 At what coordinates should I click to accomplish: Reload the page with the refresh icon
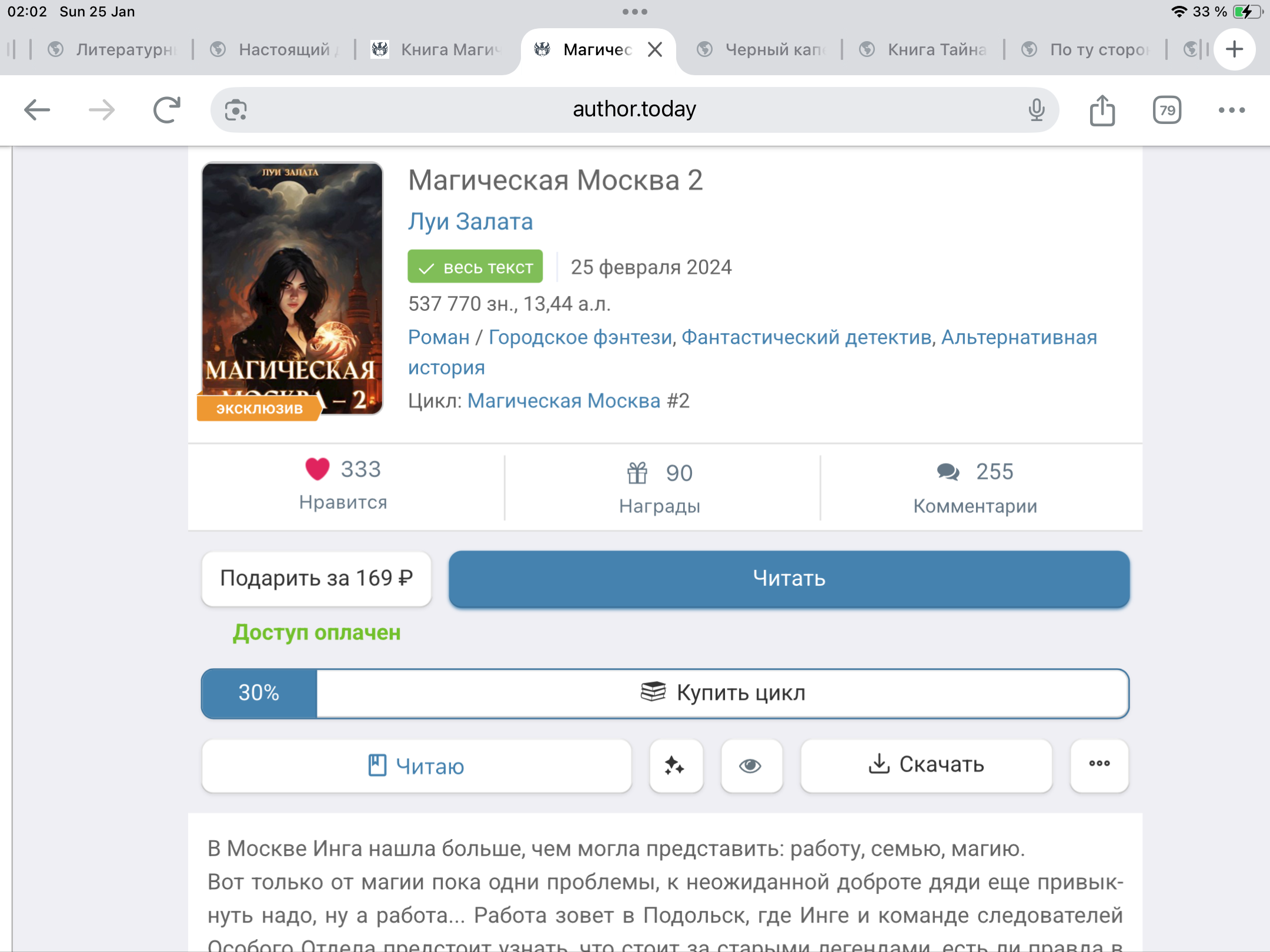[166, 110]
